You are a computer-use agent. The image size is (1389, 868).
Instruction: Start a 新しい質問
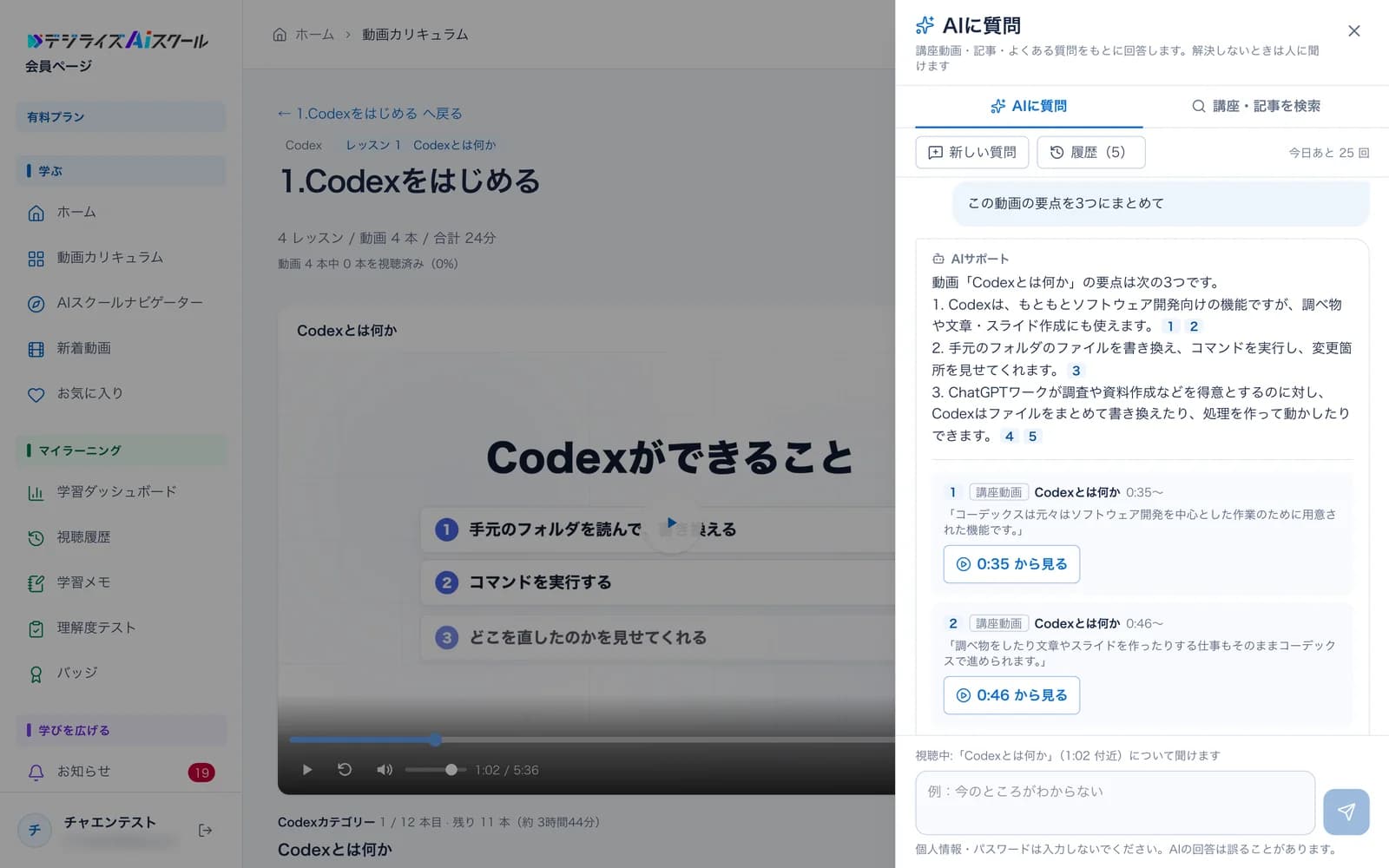[x=972, y=152]
